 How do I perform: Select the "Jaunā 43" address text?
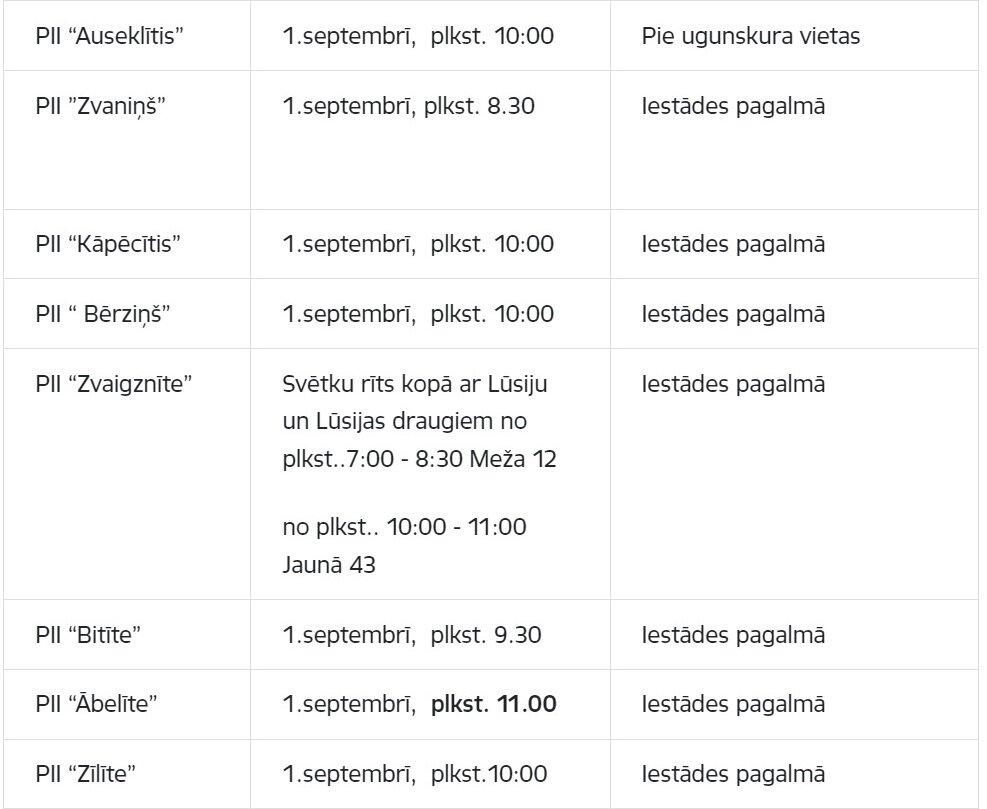[x=329, y=565]
